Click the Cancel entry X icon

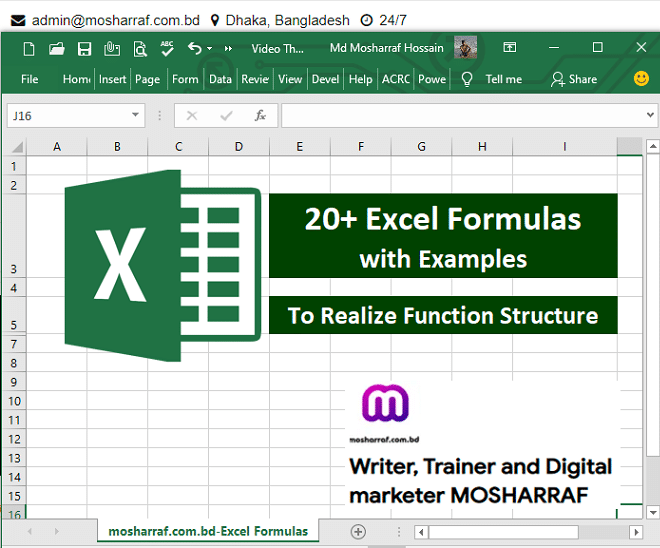192,115
